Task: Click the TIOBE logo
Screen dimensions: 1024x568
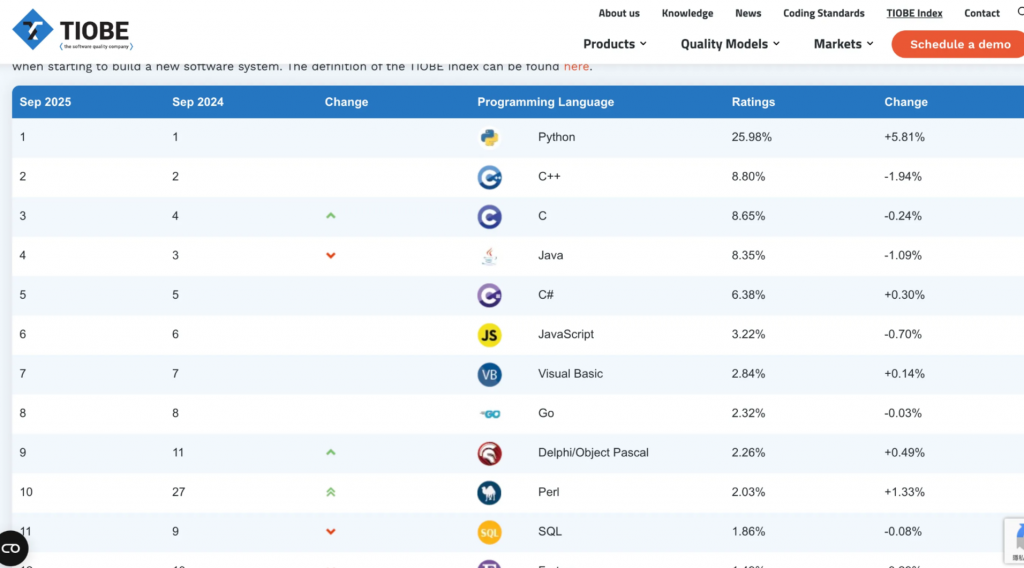Action: pos(72,30)
